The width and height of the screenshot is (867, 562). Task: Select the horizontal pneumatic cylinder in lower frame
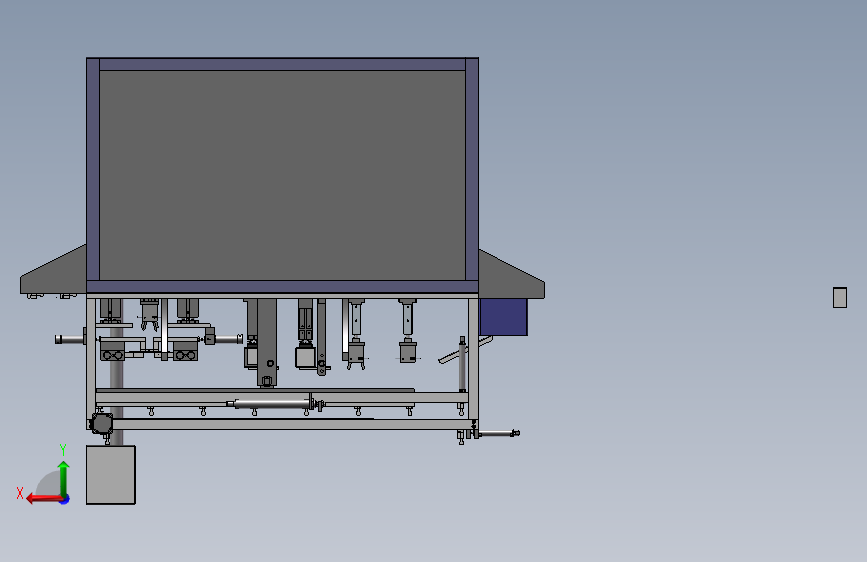[x=275, y=404]
